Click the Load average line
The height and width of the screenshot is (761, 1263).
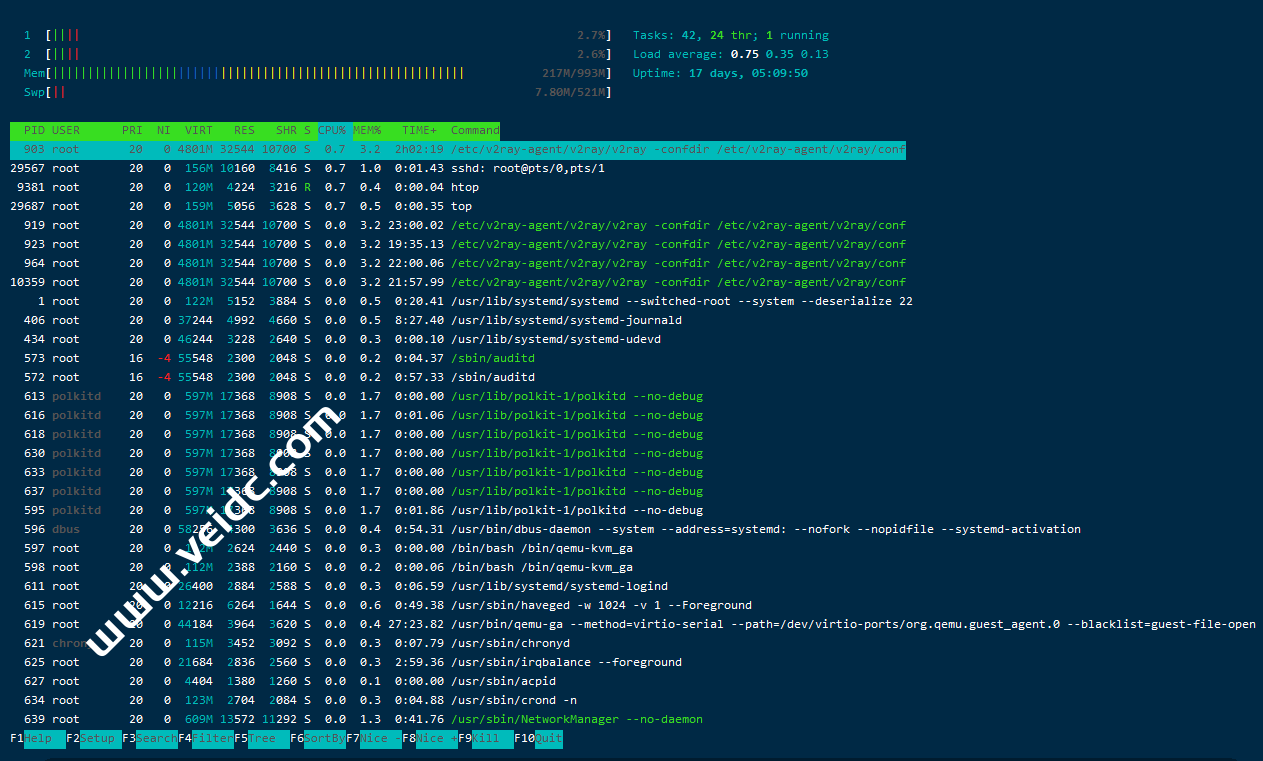(731, 54)
